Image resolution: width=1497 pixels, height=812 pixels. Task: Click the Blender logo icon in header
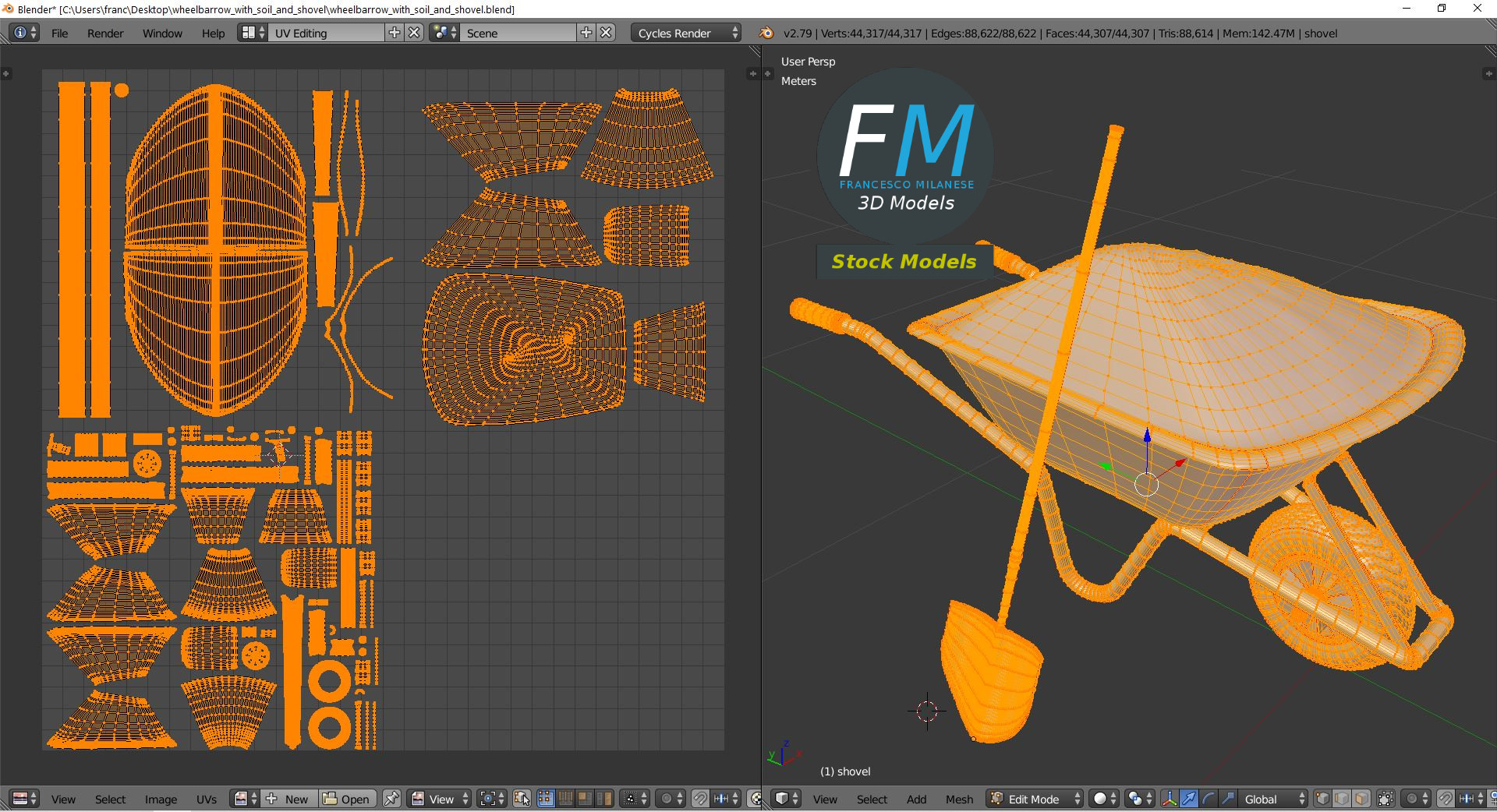[x=766, y=33]
